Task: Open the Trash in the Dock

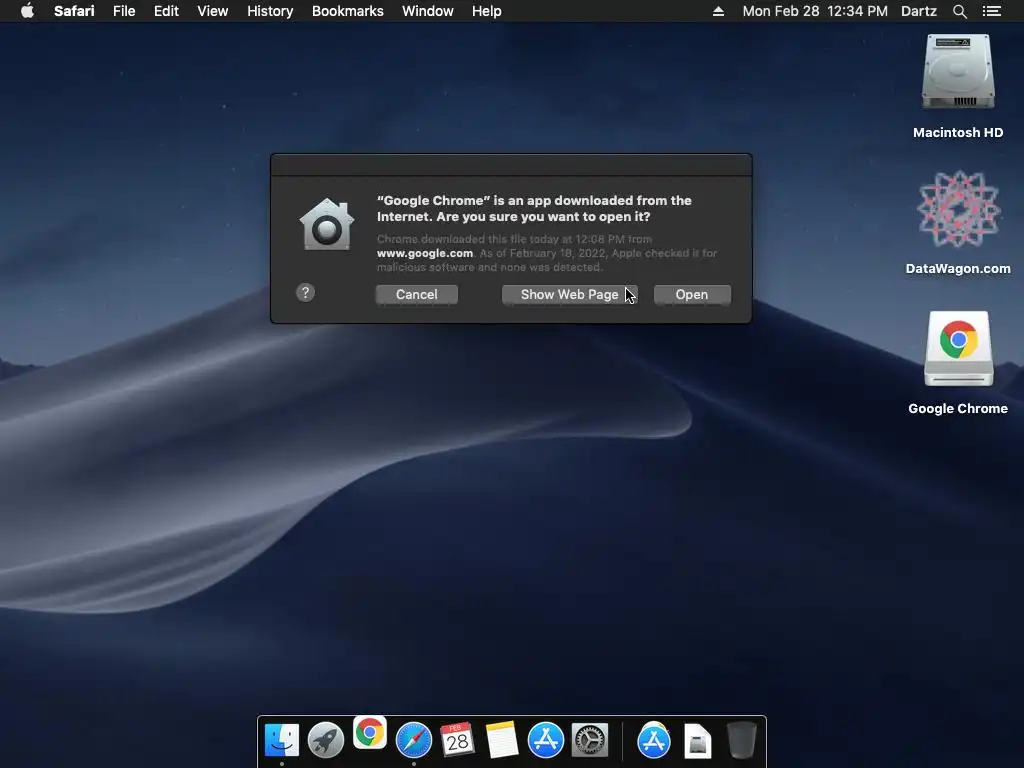Action: coord(741,740)
